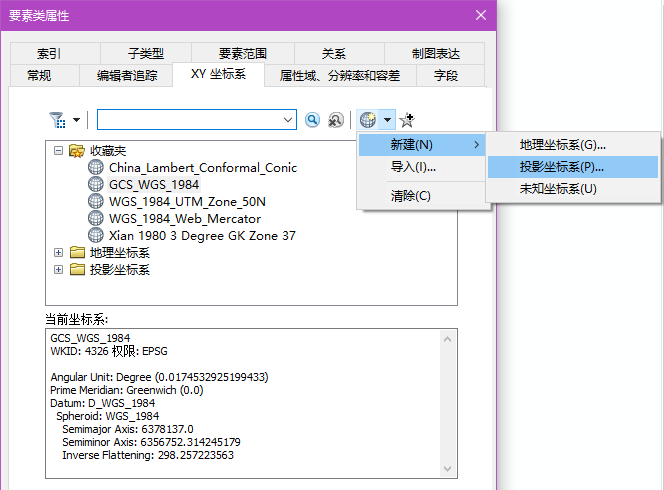The height and width of the screenshot is (490, 664).
Task: Switch to 属性域、分辨率和容差 tab
Action: [x=340, y=75]
